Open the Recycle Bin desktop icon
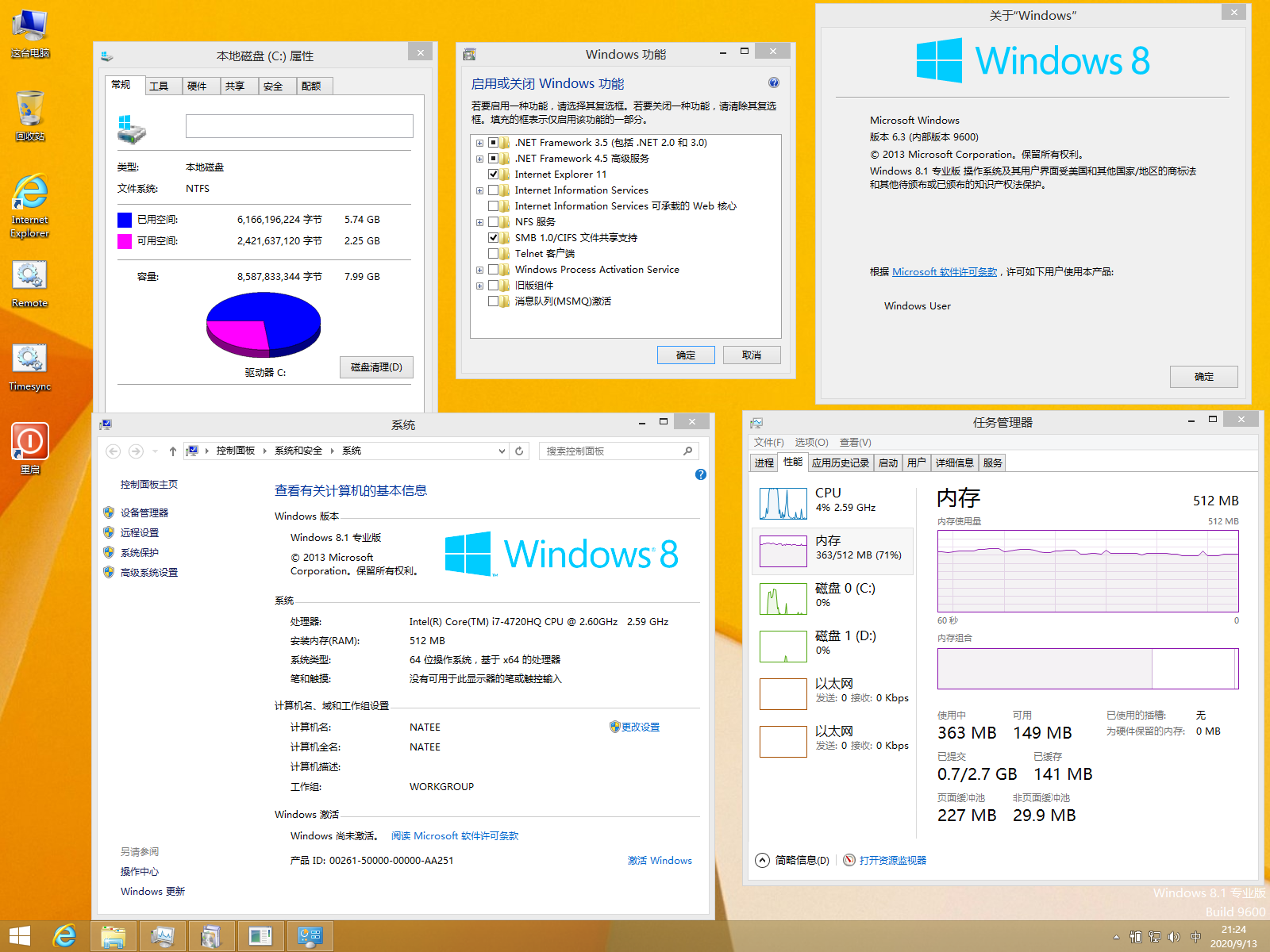This screenshot has width=1270, height=952. point(29,111)
